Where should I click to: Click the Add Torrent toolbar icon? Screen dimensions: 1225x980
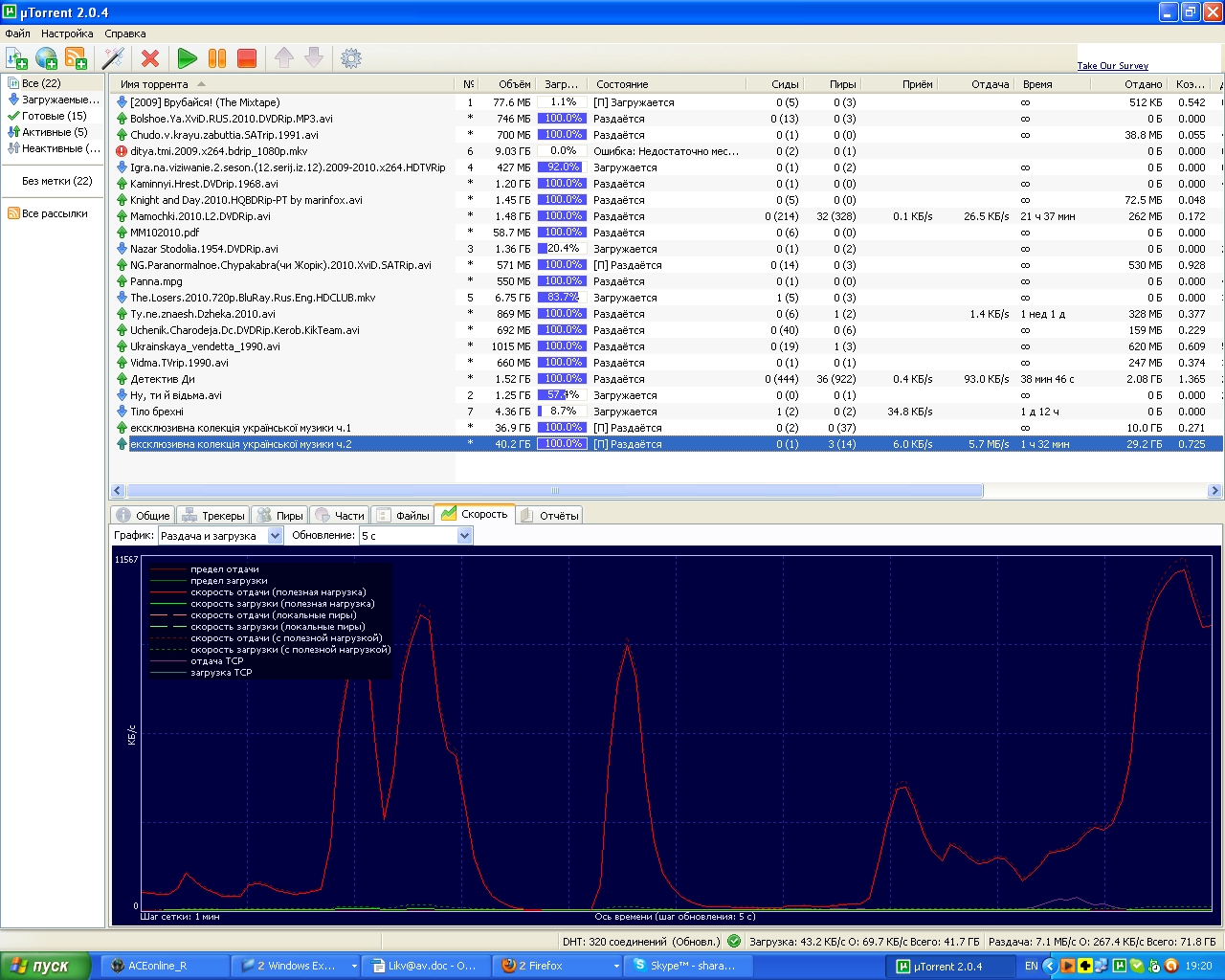16,58
